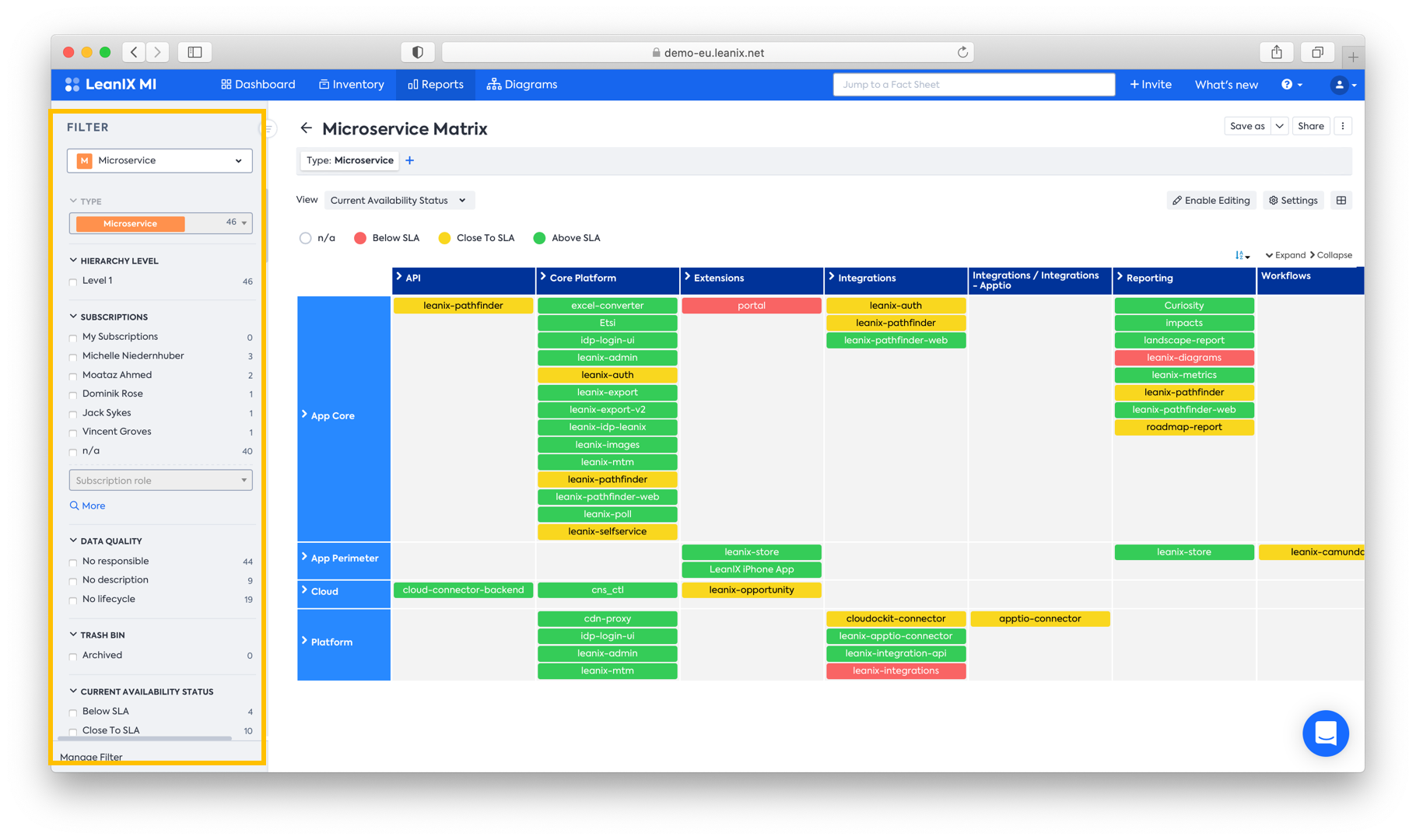
Task: Tick the No lifecycle checkbox
Action: point(73,600)
